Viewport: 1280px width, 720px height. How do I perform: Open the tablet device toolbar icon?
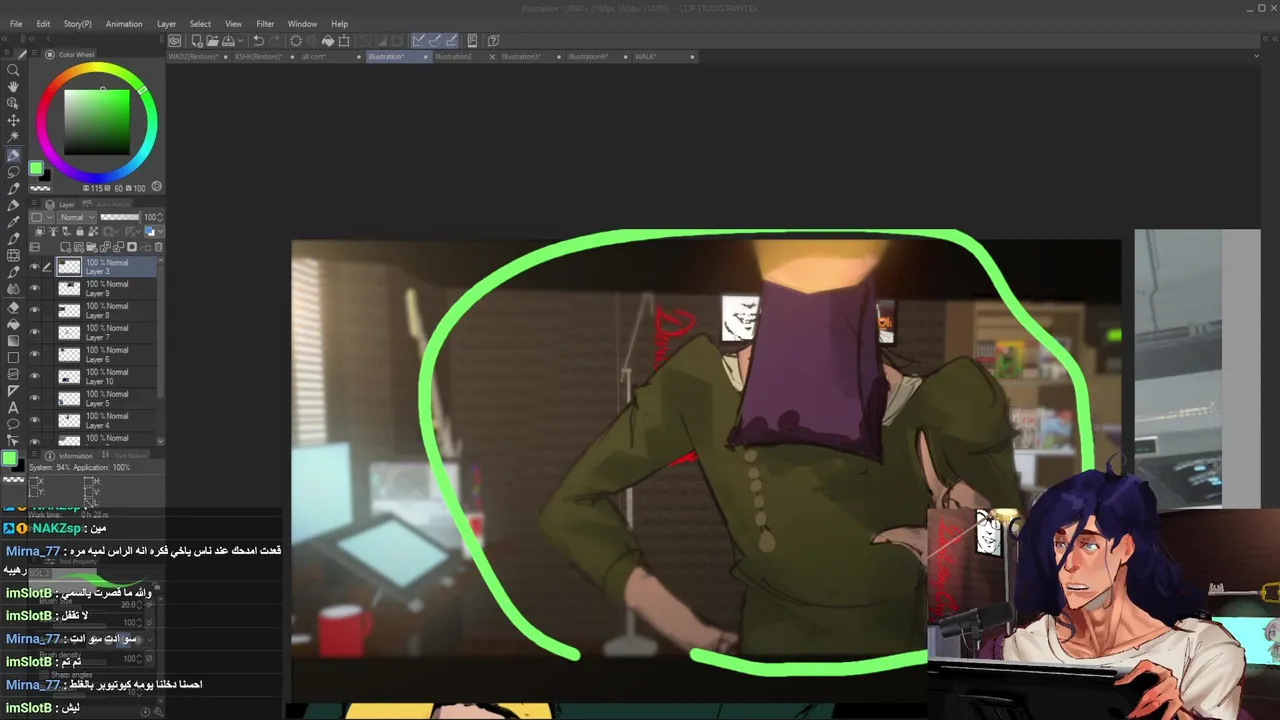[x=472, y=41]
